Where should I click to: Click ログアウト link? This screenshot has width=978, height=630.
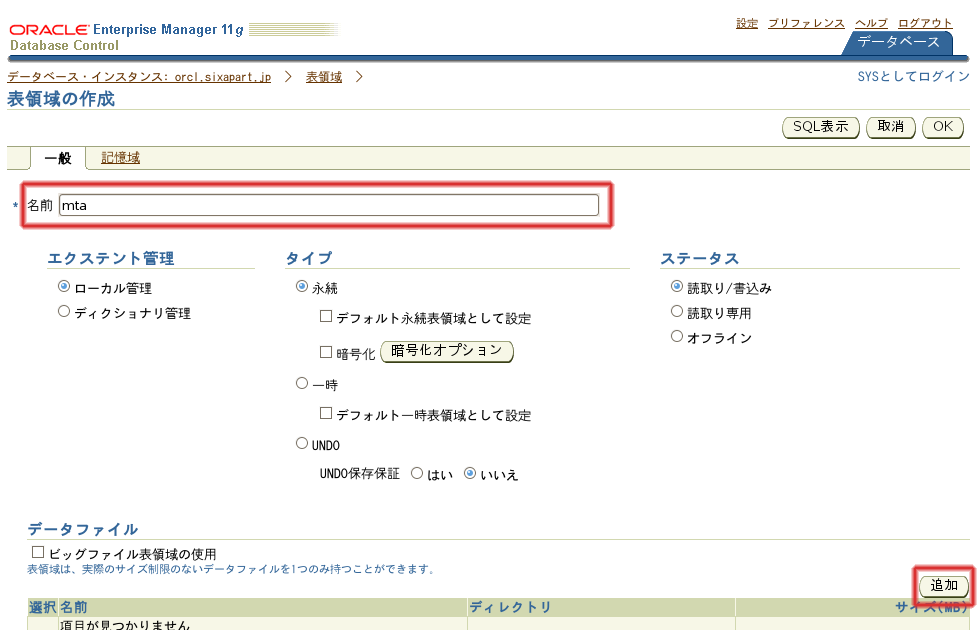(925, 24)
